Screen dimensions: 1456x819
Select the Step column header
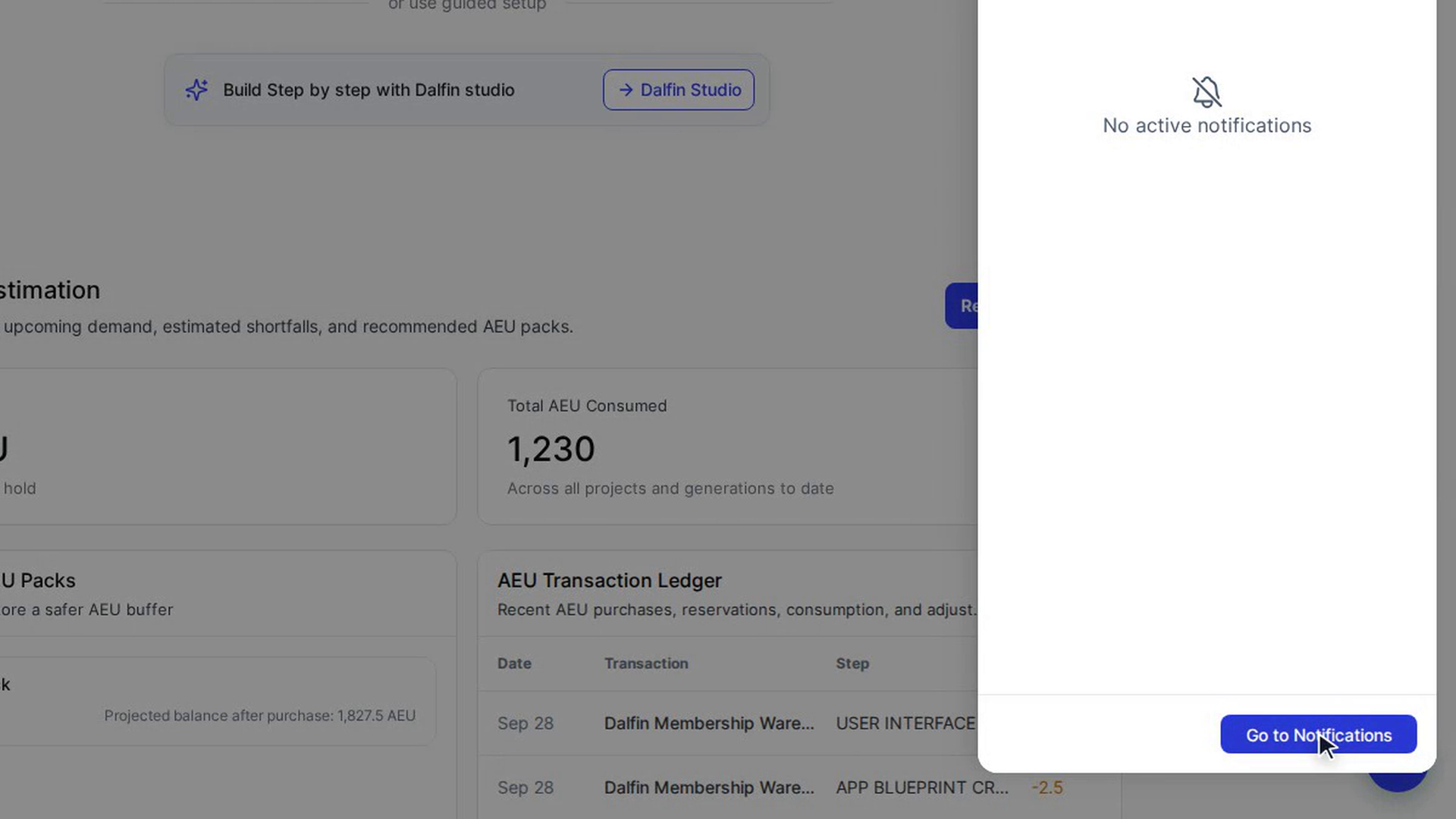[x=852, y=664]
